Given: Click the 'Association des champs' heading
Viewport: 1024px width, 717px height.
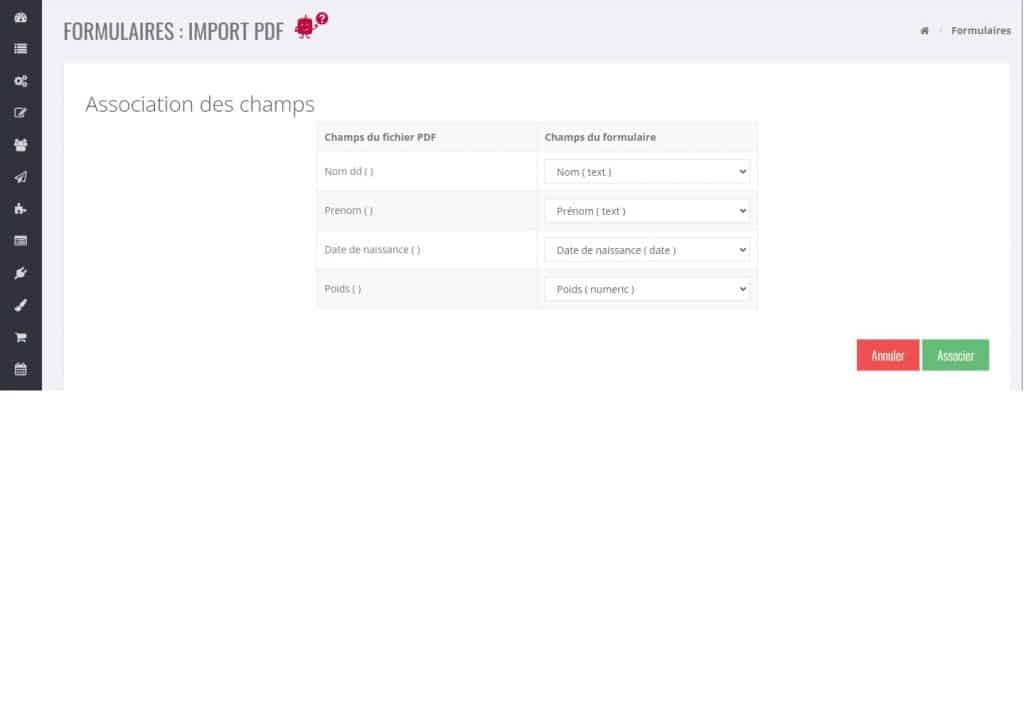Looking at the screenshot, I should point(200,104).
